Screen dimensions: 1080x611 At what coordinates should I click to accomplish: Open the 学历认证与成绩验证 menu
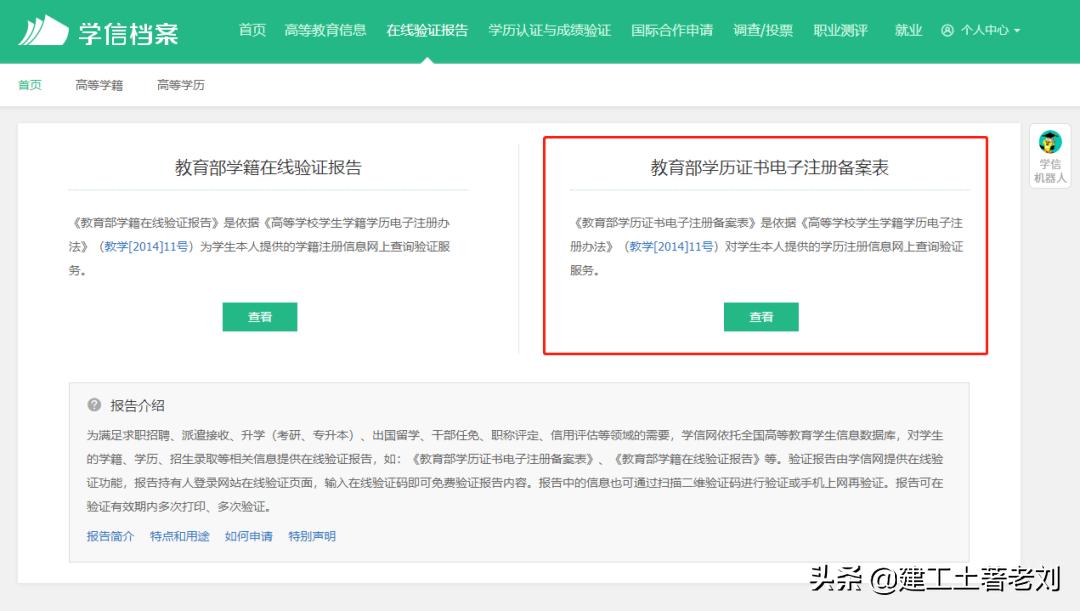click(x=550, y=30)
